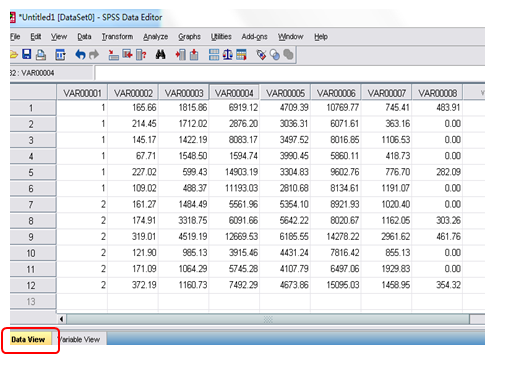This screenshot has width=507, height=380.
Task: Open the Analyze menu
Action: click(155, 37)
